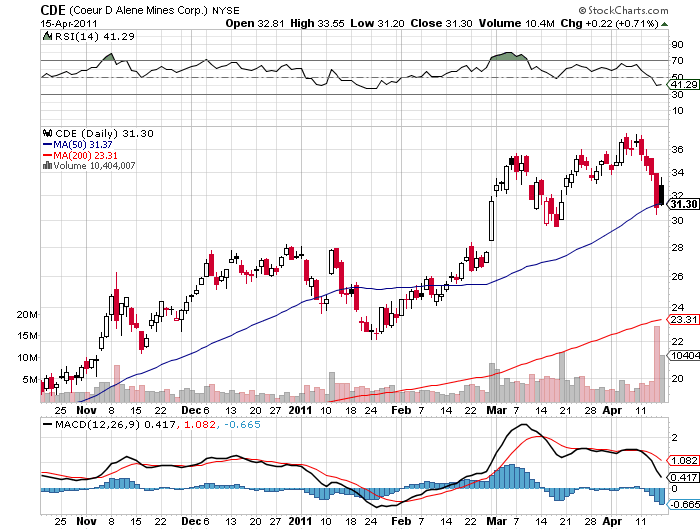Click the High 33.55 value
The width and height of the screenshot is (700, 530).
tap(317, 23)
